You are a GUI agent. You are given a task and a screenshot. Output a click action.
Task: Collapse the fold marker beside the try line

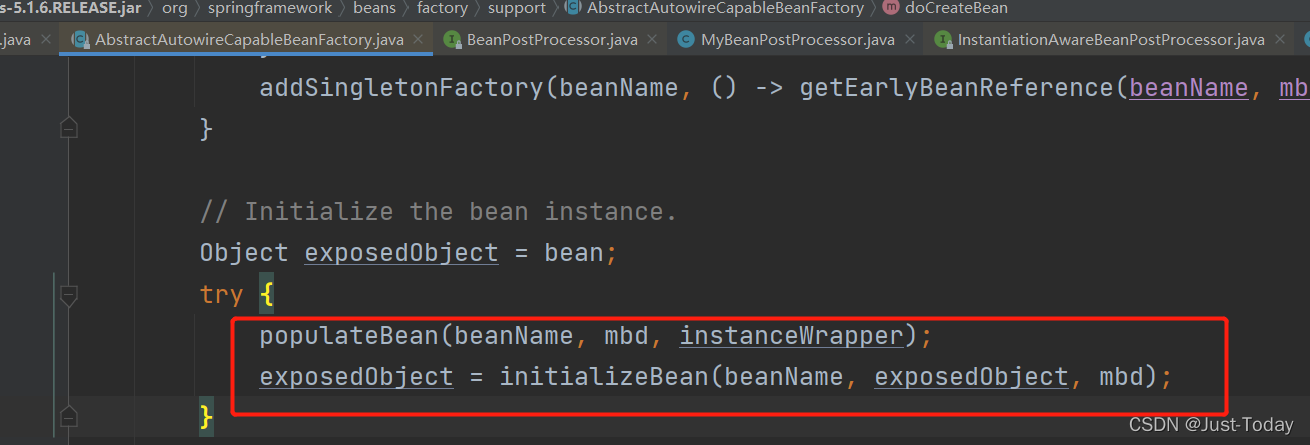[x=68, y=295]
